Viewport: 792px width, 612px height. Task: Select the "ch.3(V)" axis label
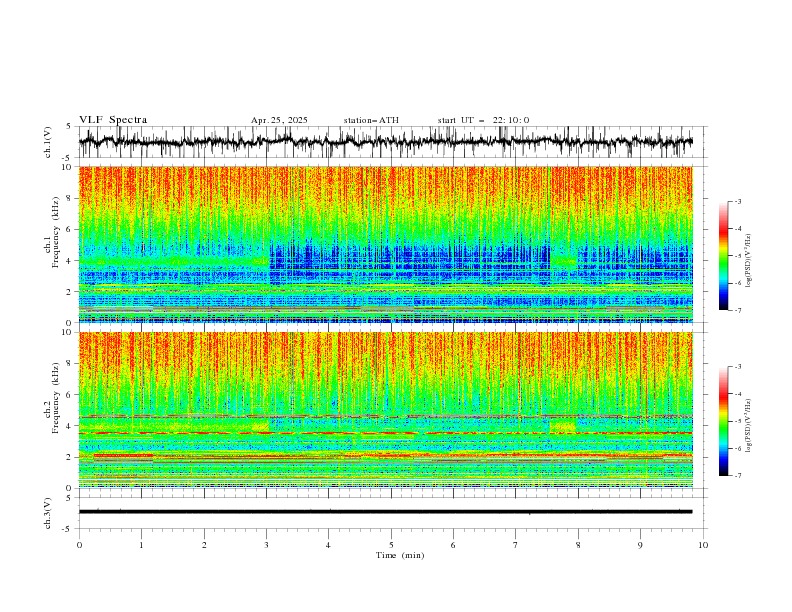(x=48, y=513)
